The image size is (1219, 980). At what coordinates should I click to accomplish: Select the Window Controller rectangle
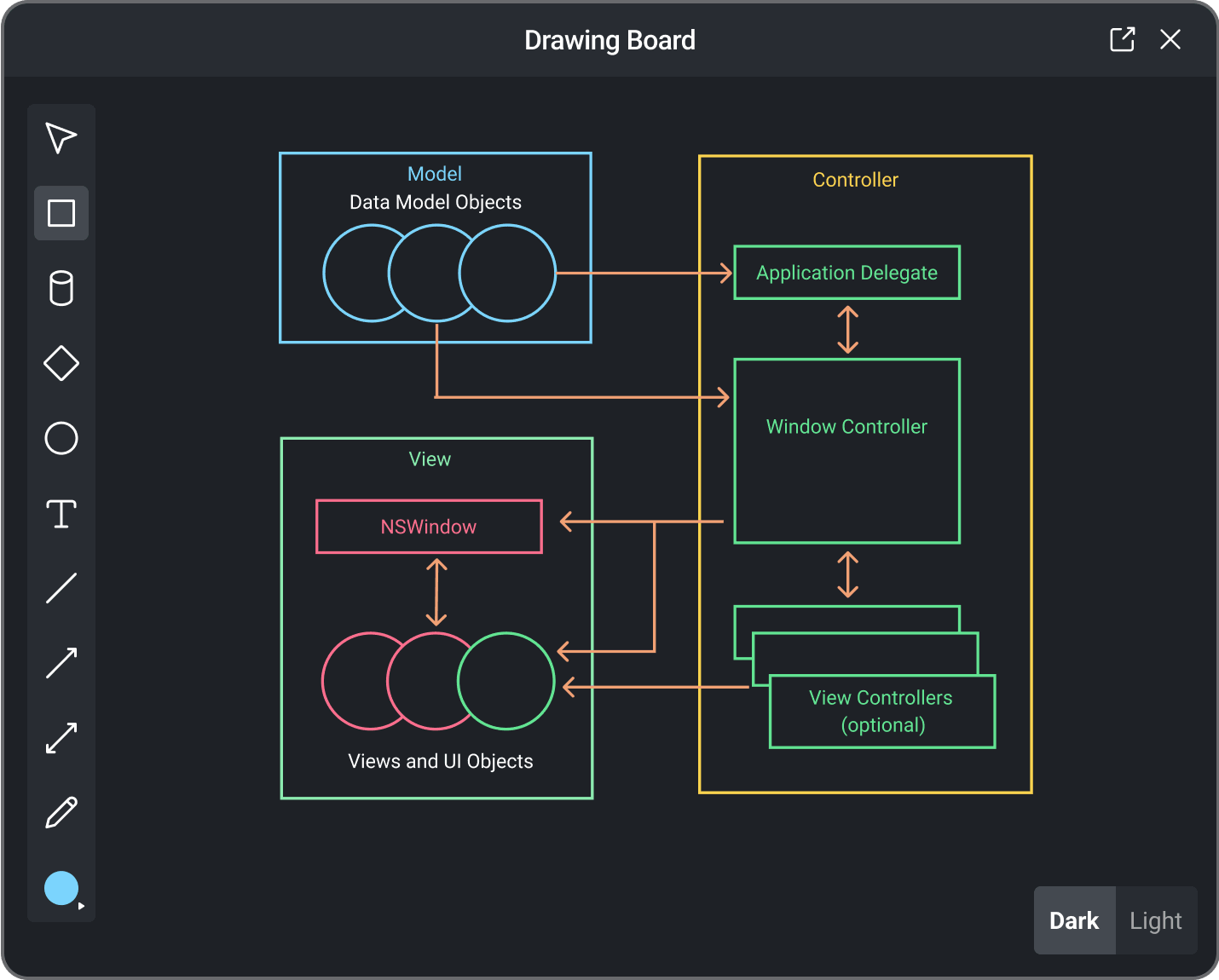pyautogui.click(x=846, y=450)
